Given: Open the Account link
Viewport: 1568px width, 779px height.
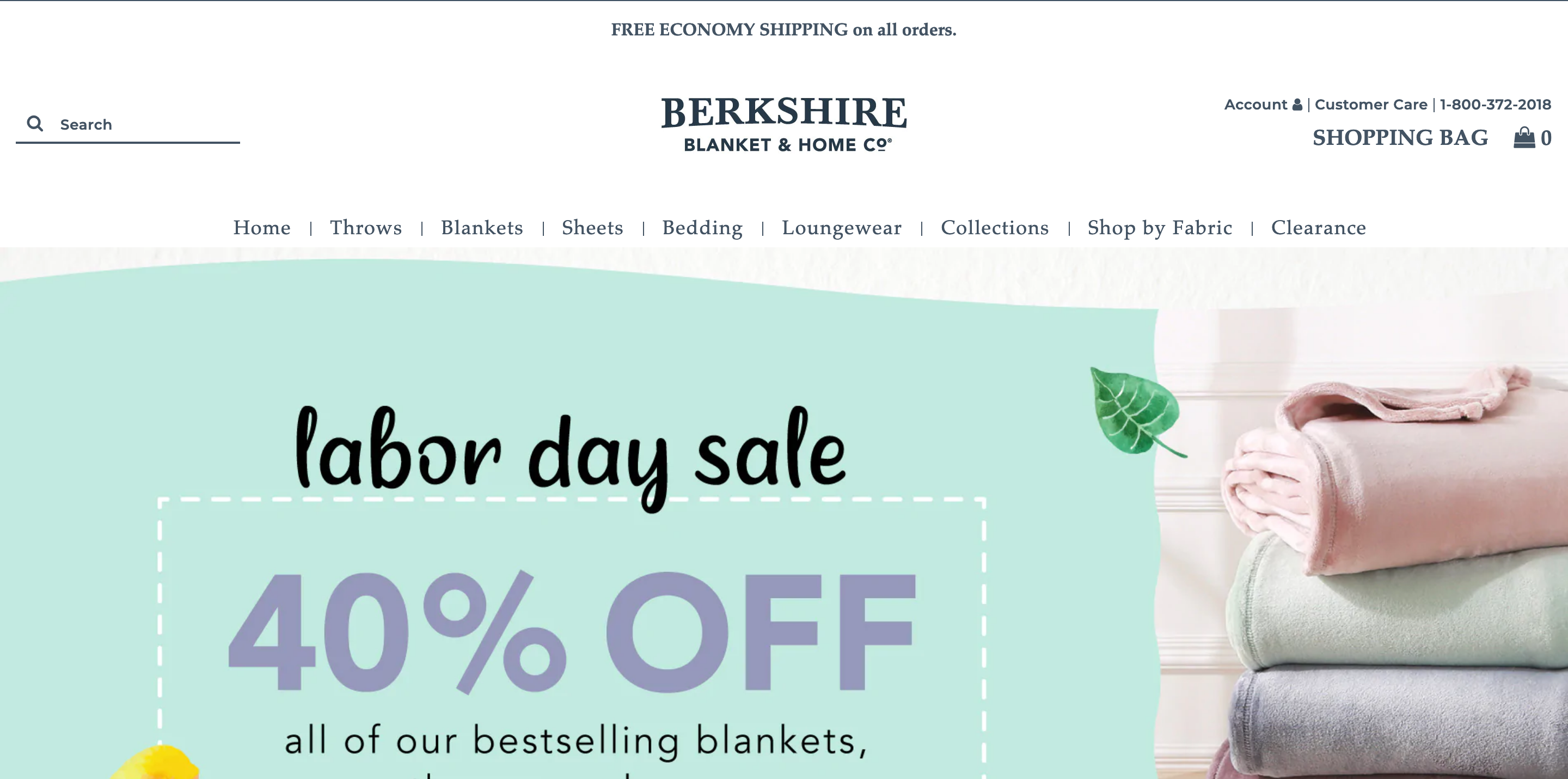Looking at the screenshot, I should click(x=1255, y=105).
